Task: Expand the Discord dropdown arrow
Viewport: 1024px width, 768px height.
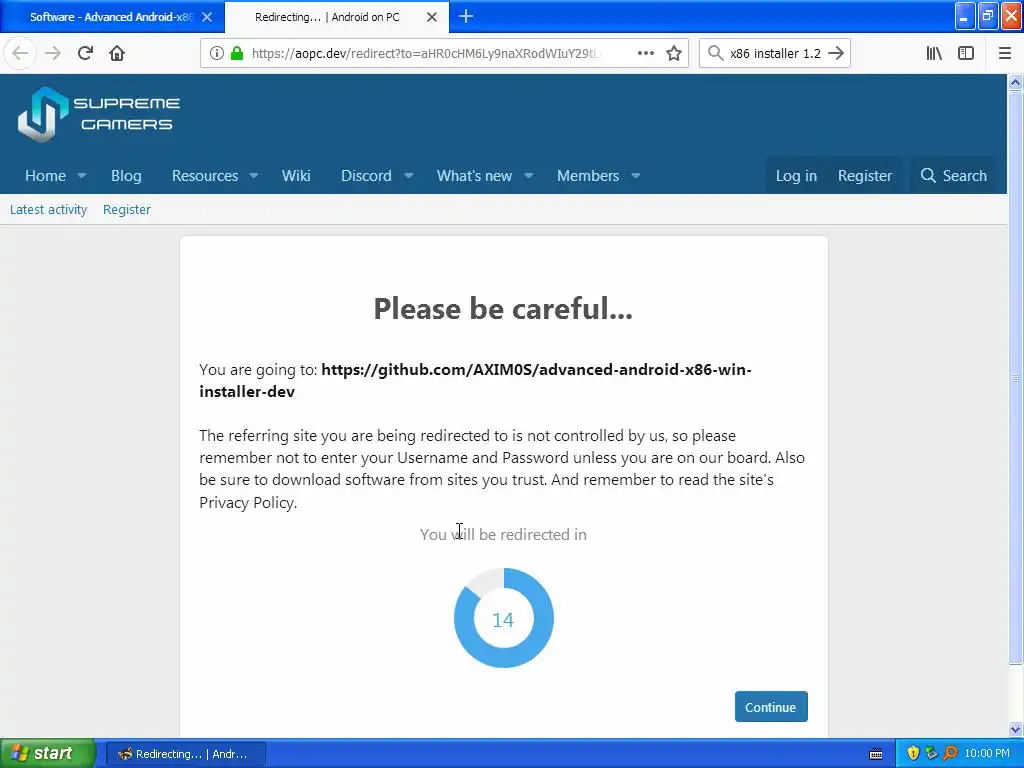Action: point(408,176)
